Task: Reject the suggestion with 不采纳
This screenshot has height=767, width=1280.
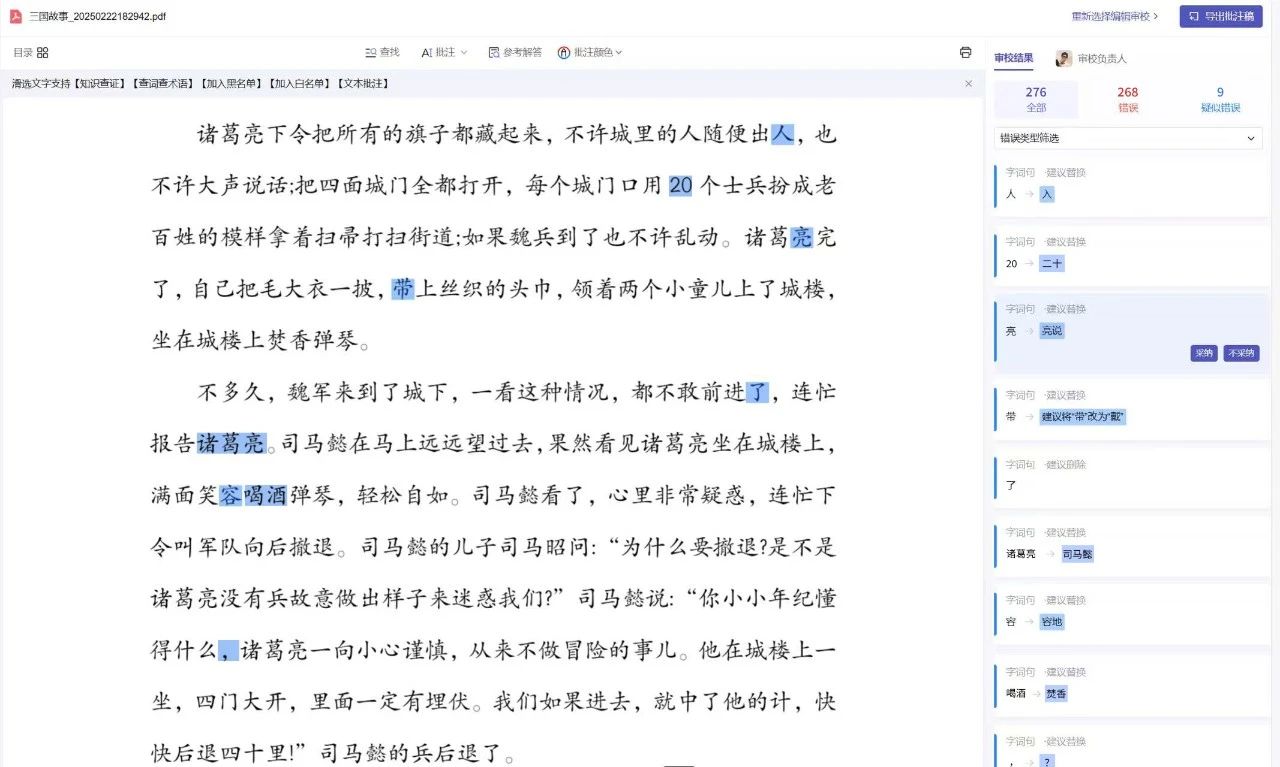Action: pos(1241,353)
